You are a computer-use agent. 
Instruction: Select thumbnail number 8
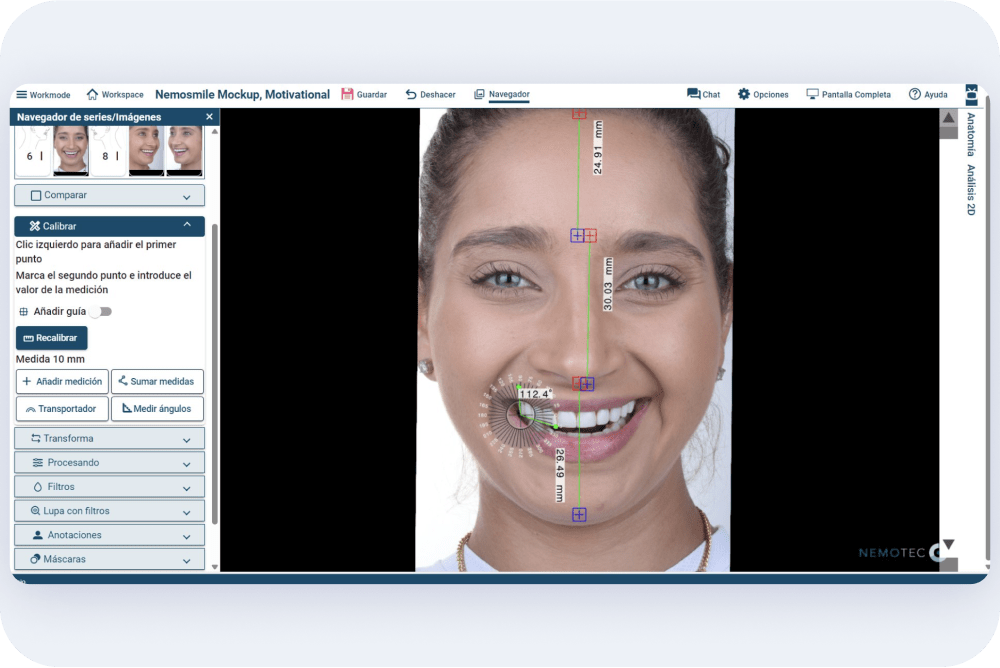click(x=108, y=151)
